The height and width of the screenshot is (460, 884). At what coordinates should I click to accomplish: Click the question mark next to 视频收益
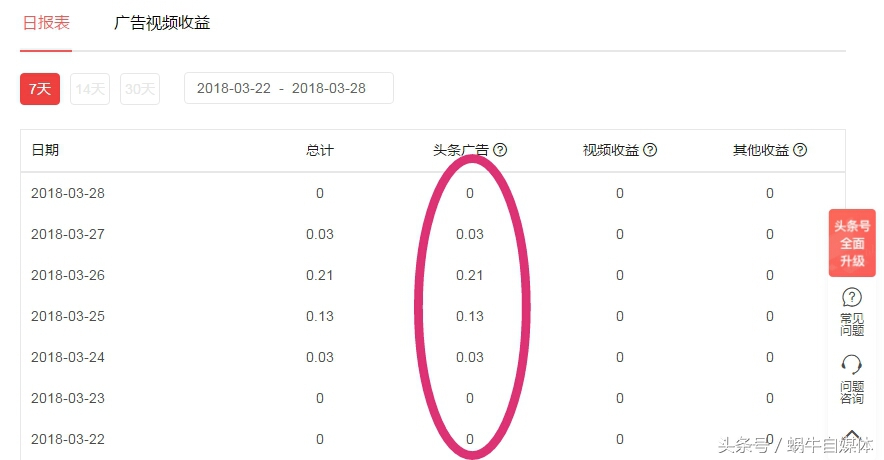pos(650,150)
